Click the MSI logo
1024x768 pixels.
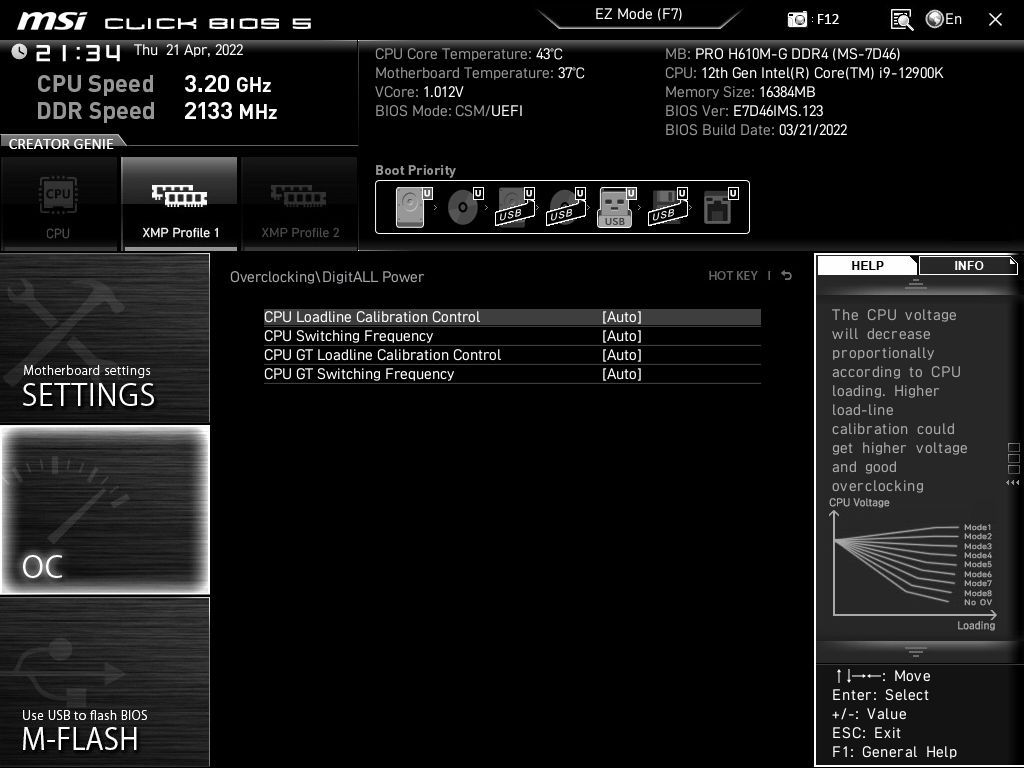(52, 21)
